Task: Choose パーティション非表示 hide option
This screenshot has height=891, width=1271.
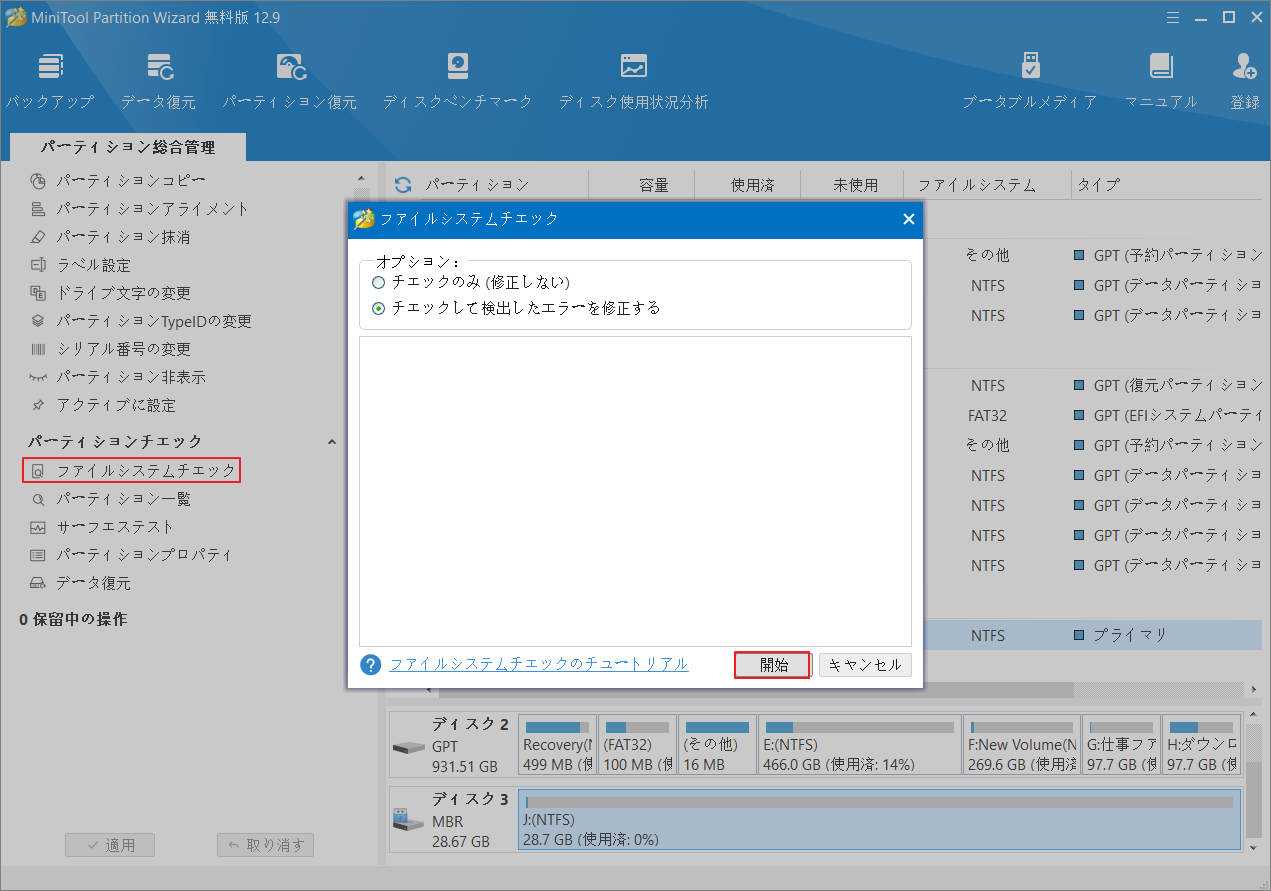Action: pos(131,377)
